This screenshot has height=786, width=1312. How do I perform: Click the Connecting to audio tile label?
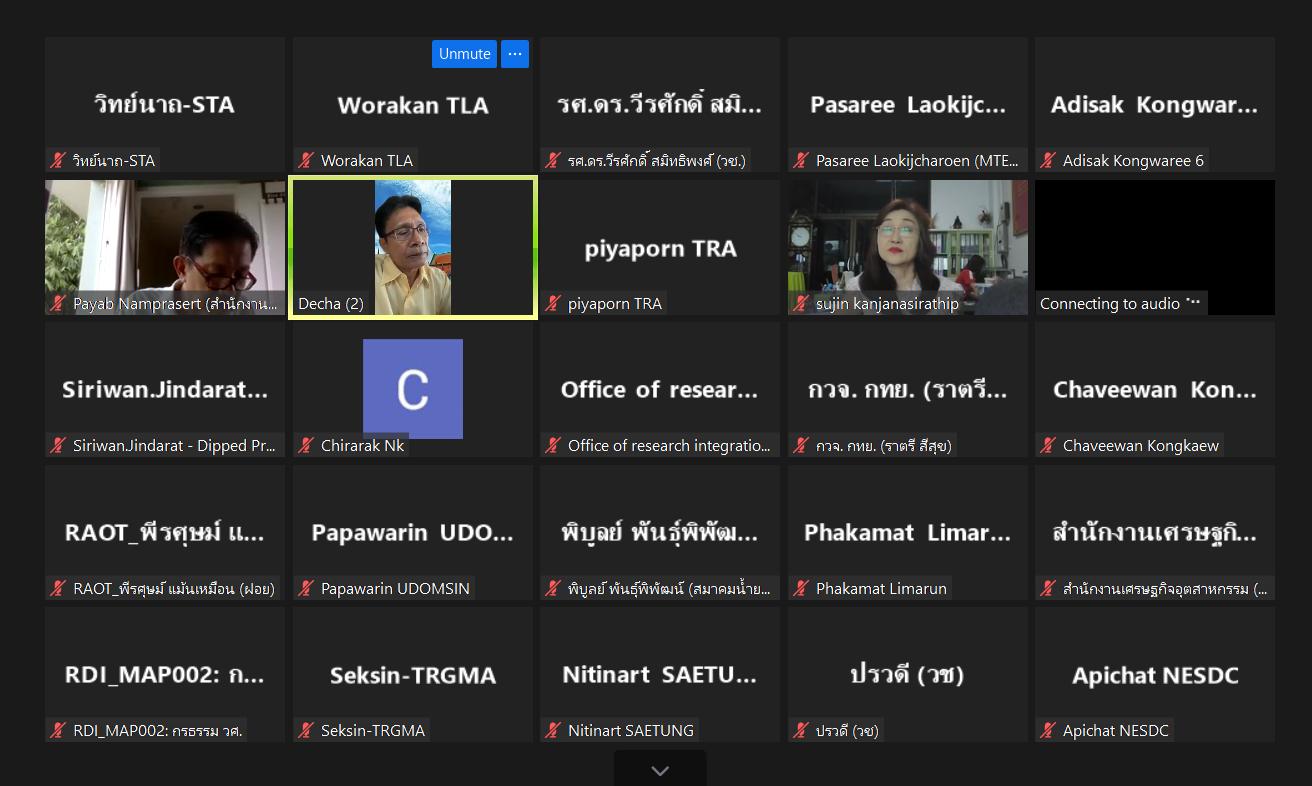tap(1120, 303)
